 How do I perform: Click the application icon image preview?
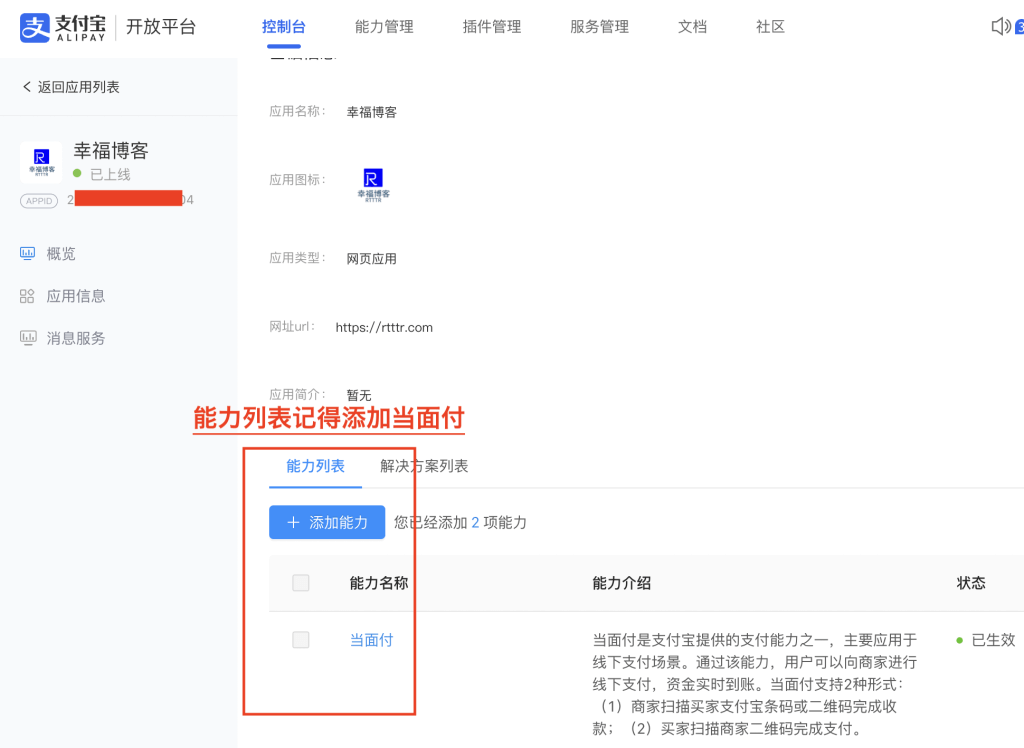click(373, 184)
